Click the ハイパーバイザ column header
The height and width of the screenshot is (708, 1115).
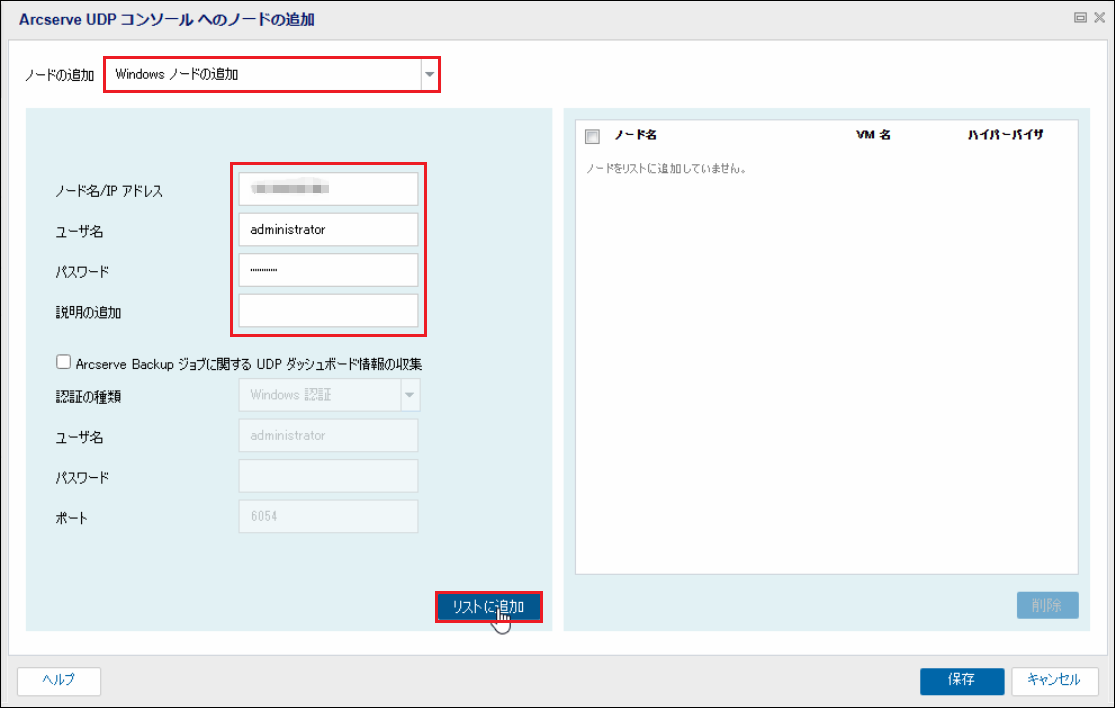[1005, 135]
